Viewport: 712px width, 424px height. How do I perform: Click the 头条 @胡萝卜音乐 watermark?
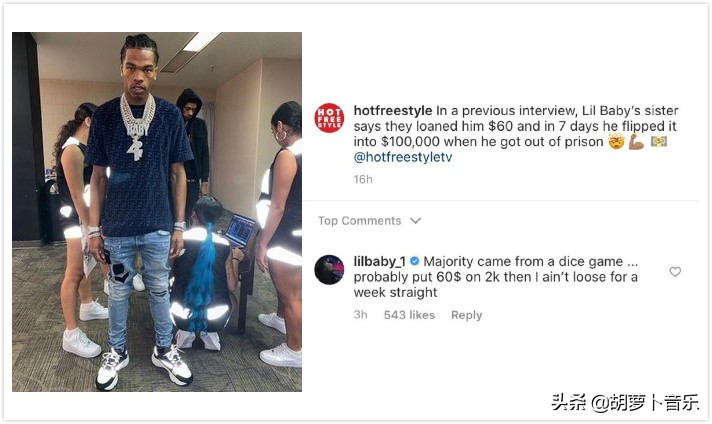[625, 402]
